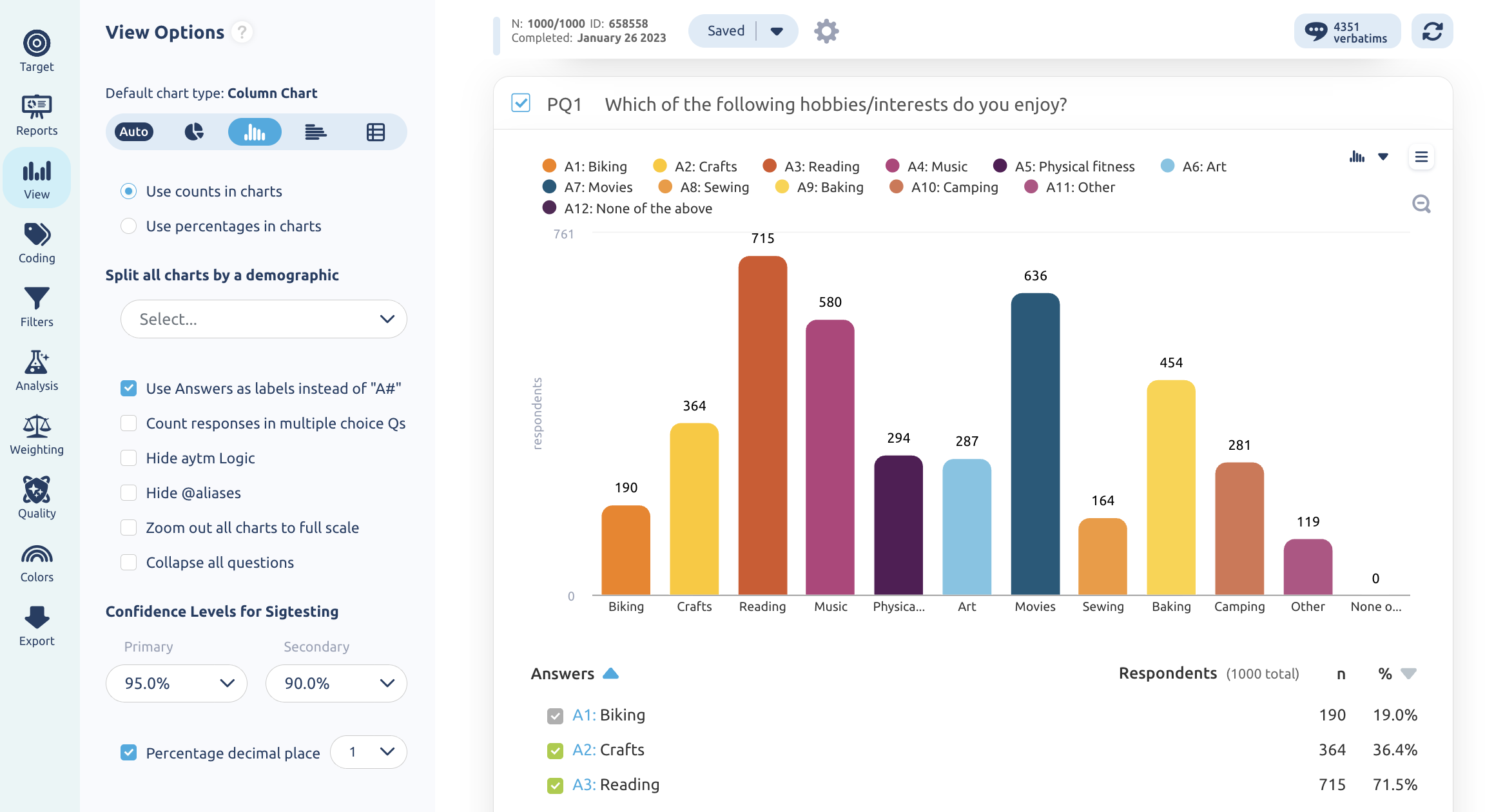Screen dimensions: 1485x812
Task: Select bar chart as default type
Action: click(x=315, y=132)
